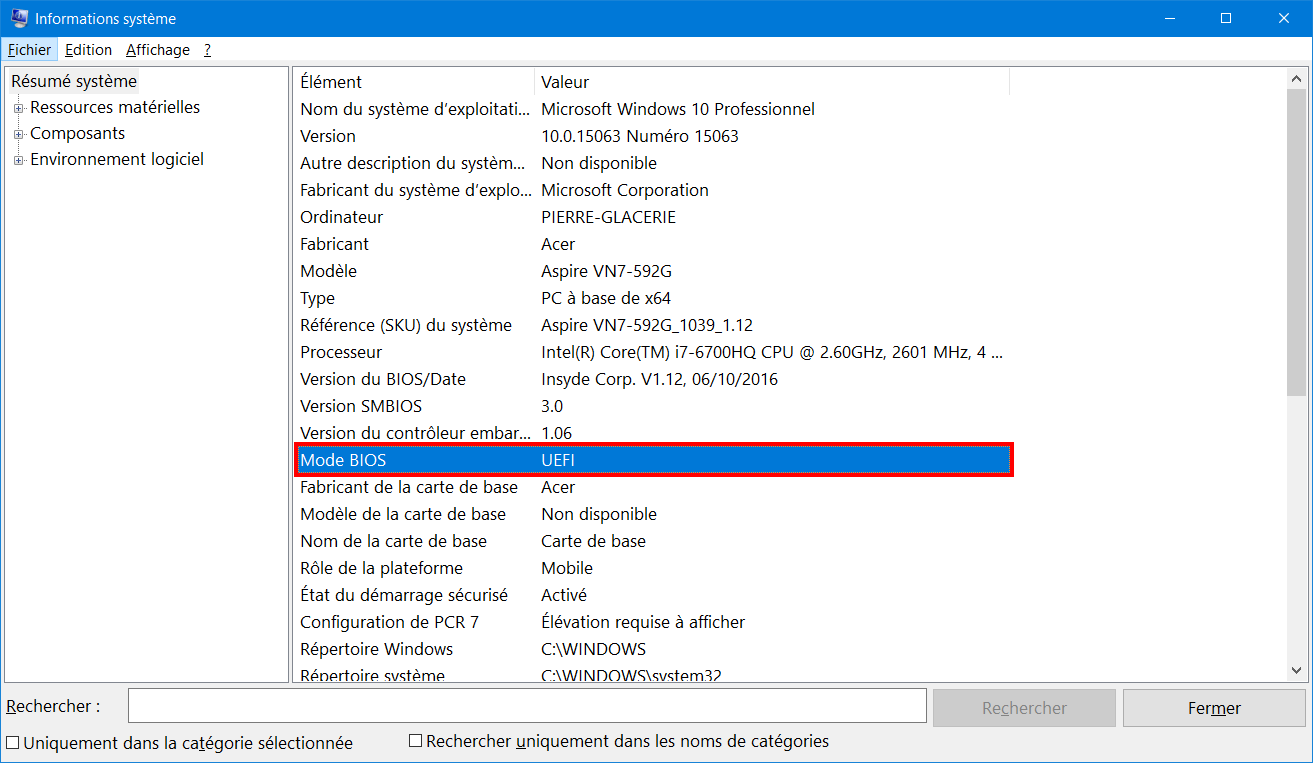This screenshot has height=763, width=1313.
Task: Select the Référence (SKU) du système row
Action: coord(652,325)
